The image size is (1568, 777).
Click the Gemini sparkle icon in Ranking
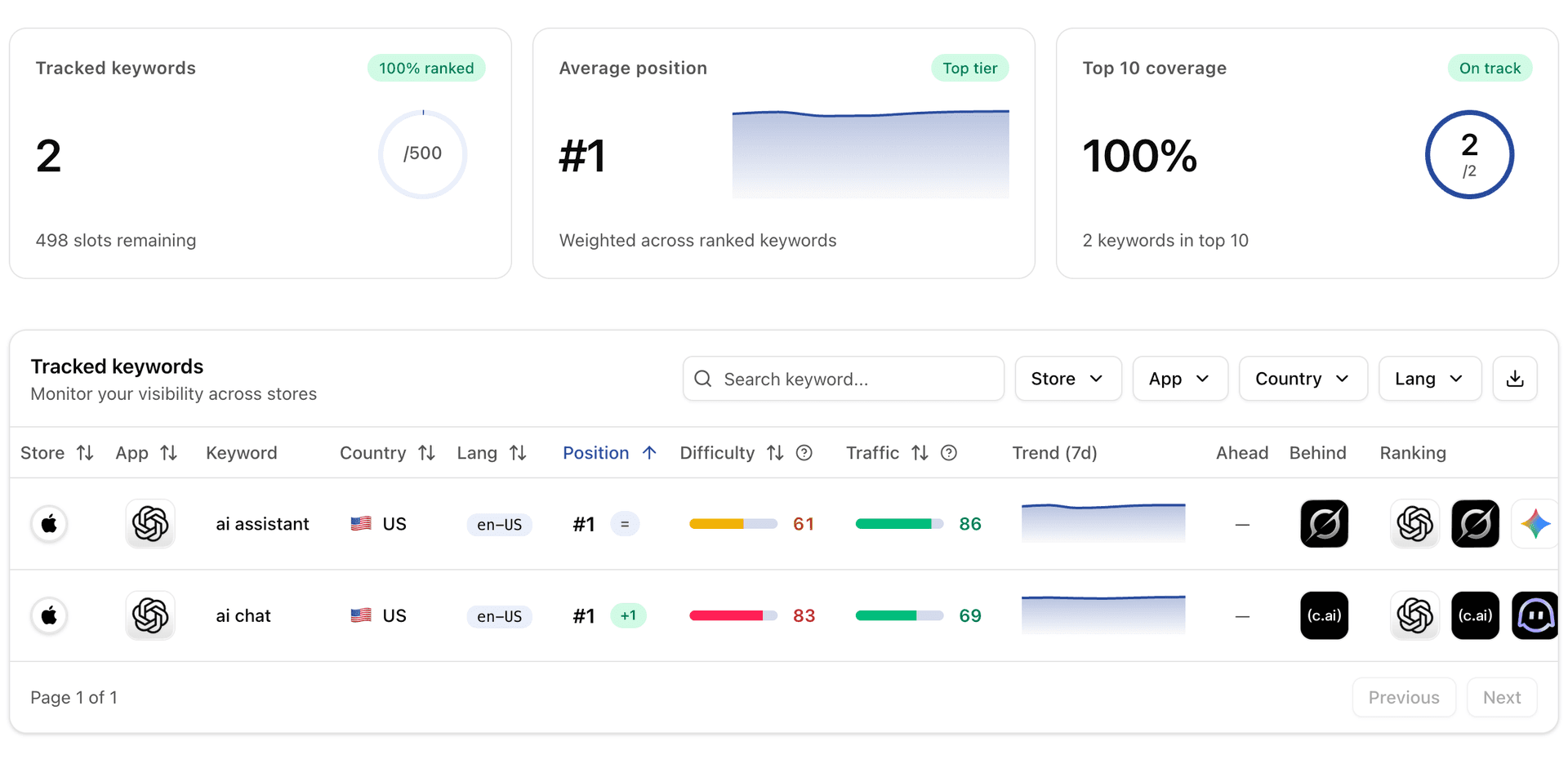(1535, 524)
